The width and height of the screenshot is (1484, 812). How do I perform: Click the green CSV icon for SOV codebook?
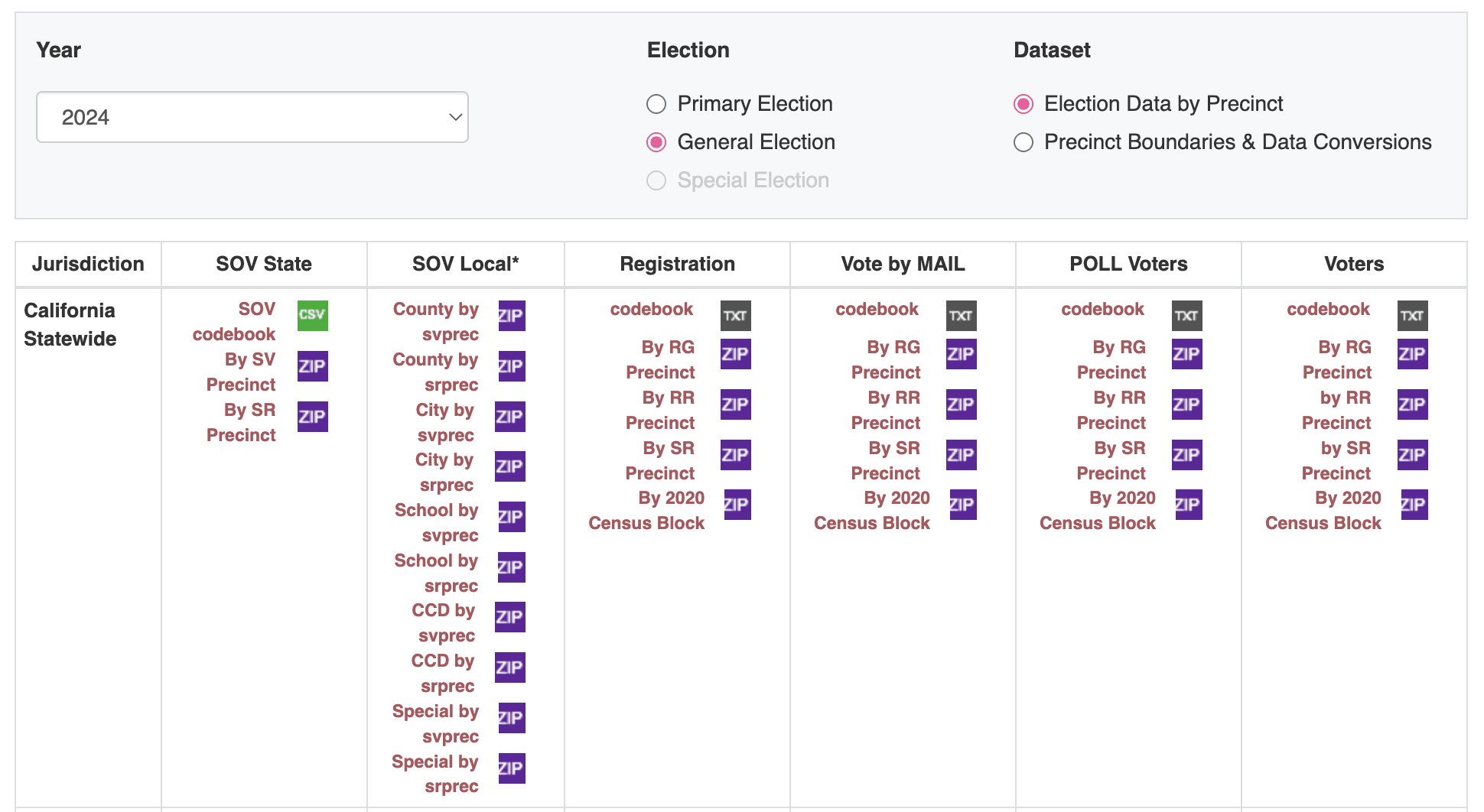tap(312, 315)
